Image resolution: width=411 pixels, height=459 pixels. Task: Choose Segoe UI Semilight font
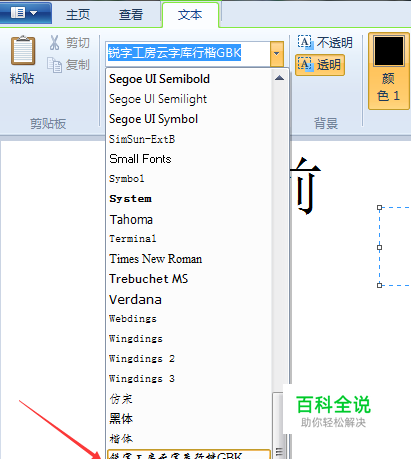[189, 99]
